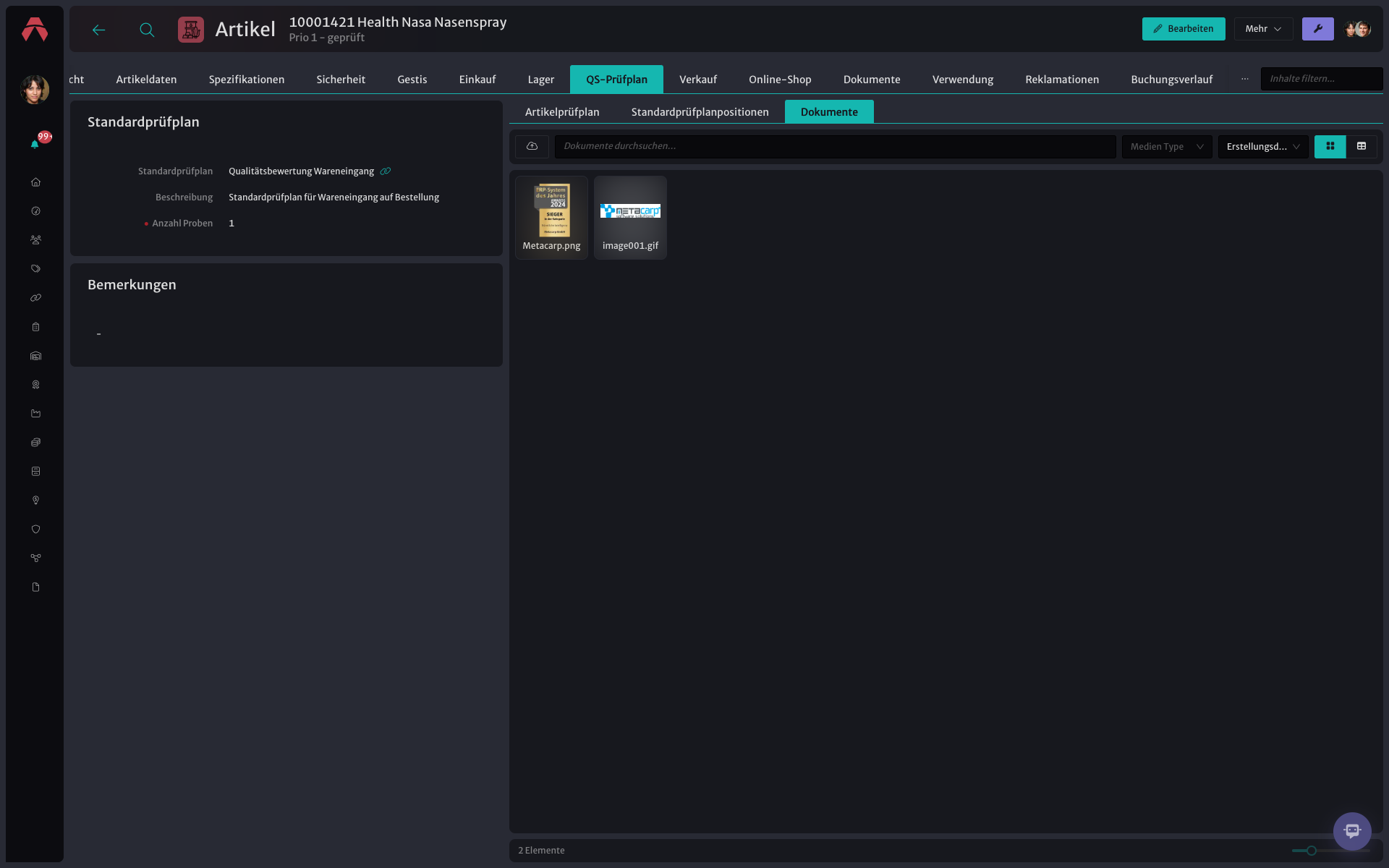
Task: Click the purple wrench tool button
Action: click(x=1317, y=29)
